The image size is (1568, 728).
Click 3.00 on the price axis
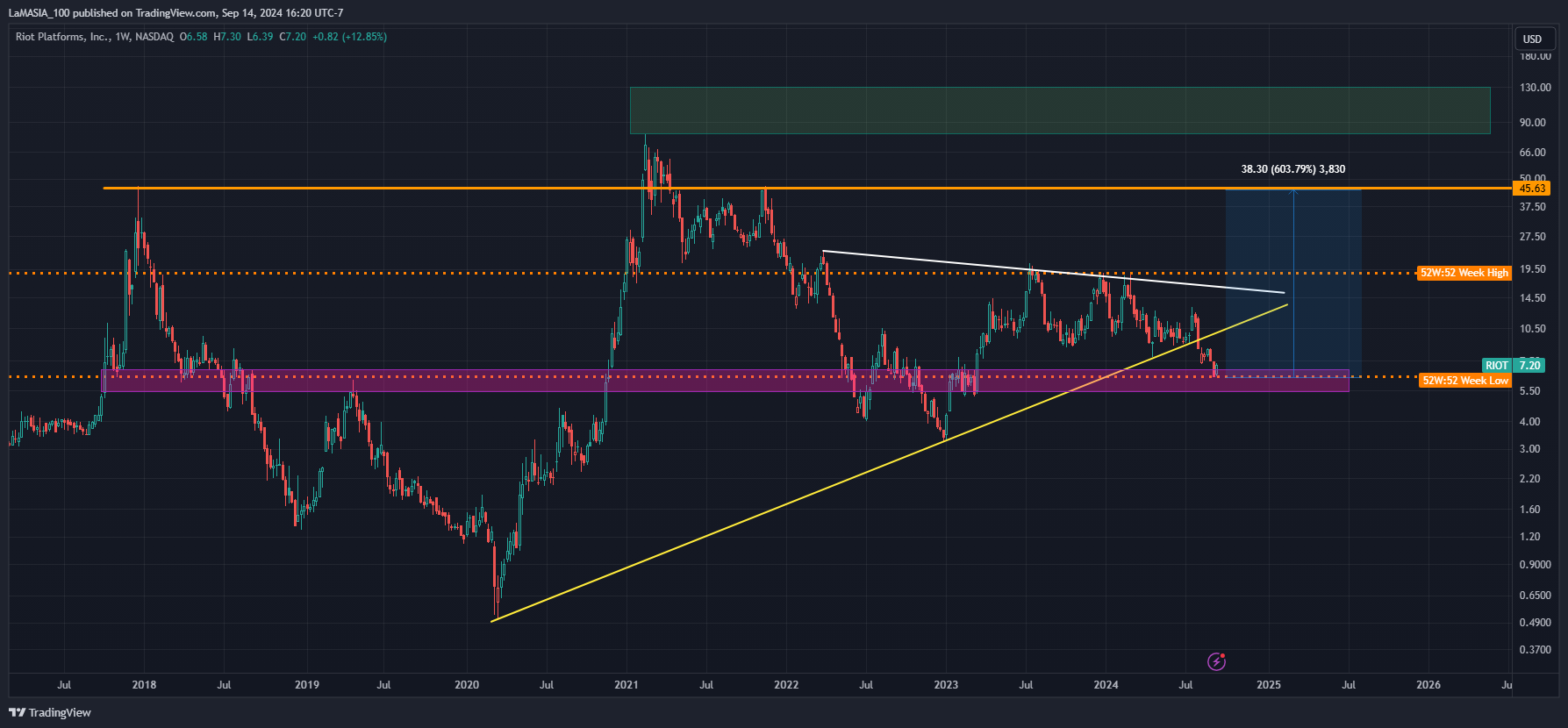tap(1530, 449)
